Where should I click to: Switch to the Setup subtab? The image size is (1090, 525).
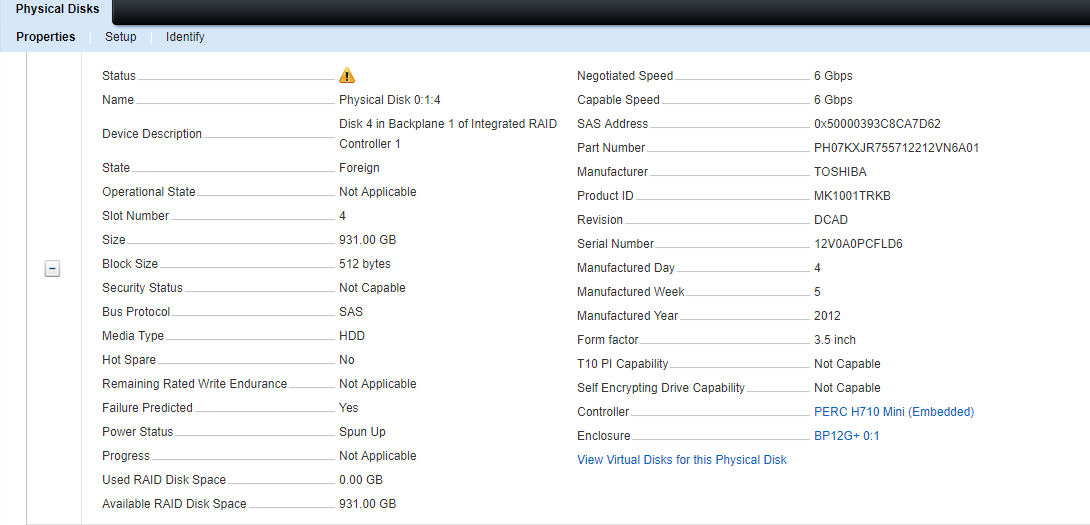pos(121,37)
